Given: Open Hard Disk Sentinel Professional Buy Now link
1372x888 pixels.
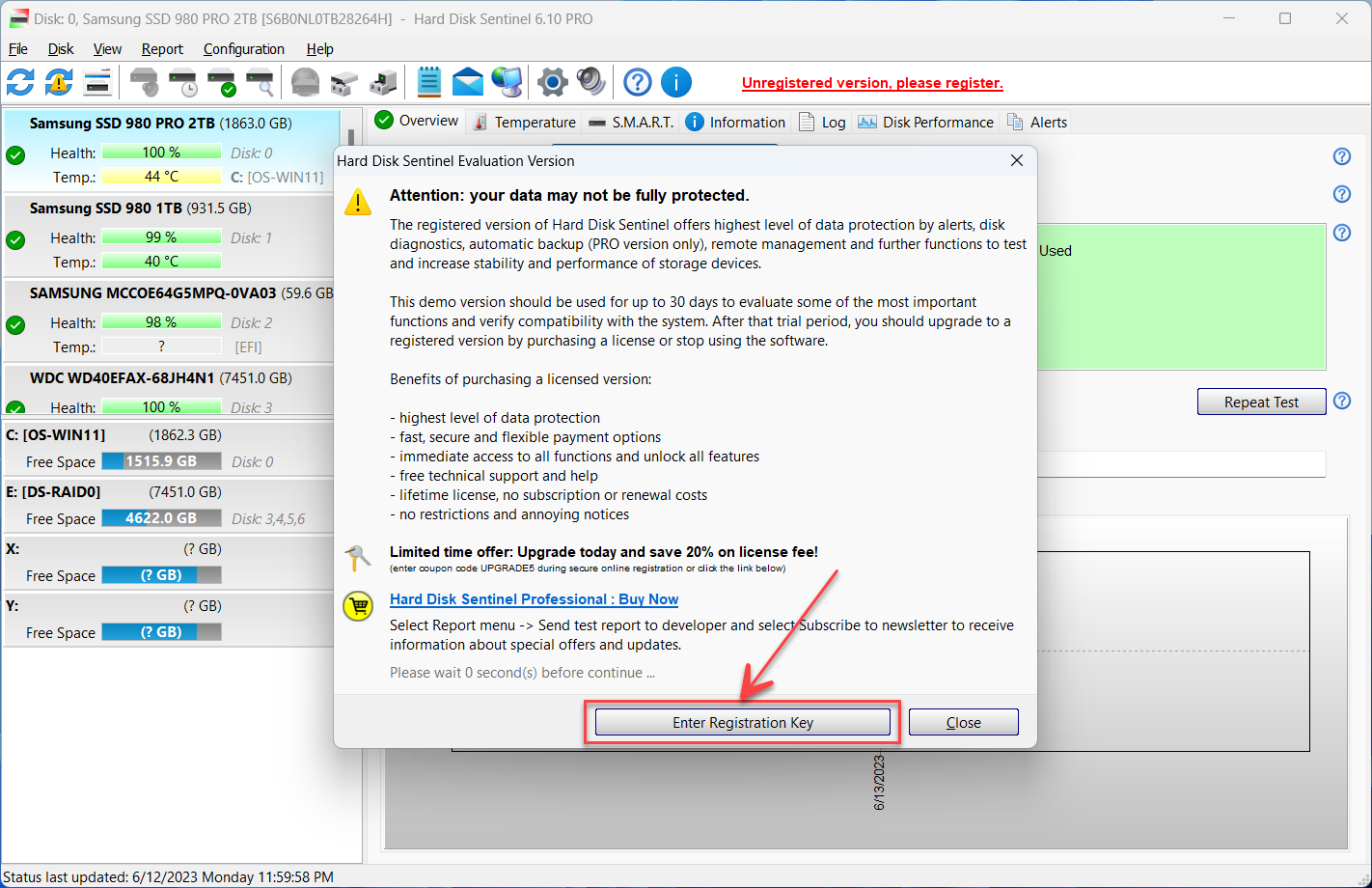Looking at the screenshot, I should [x=534, y=599].
